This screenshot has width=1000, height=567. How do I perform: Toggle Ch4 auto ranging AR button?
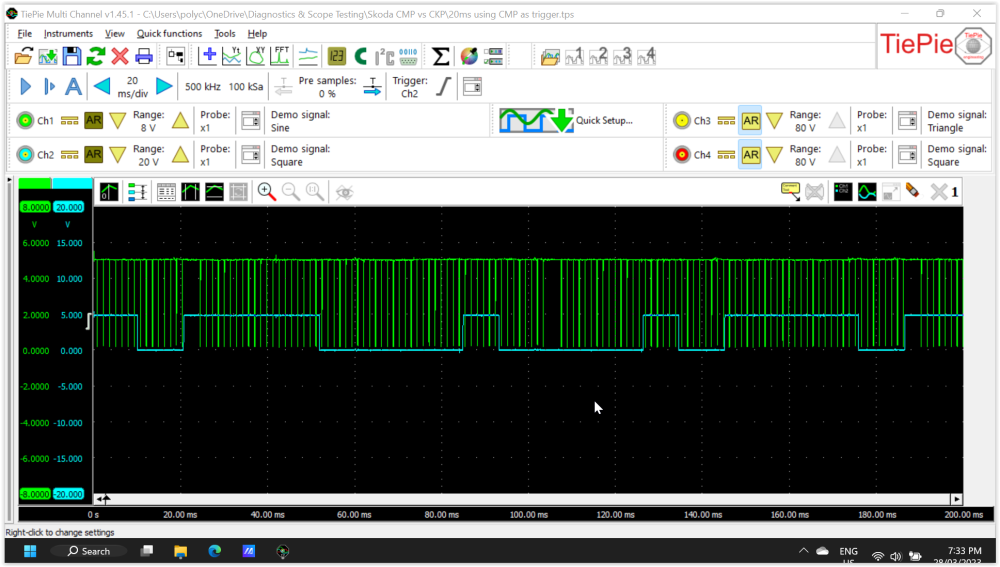point(751,154)
